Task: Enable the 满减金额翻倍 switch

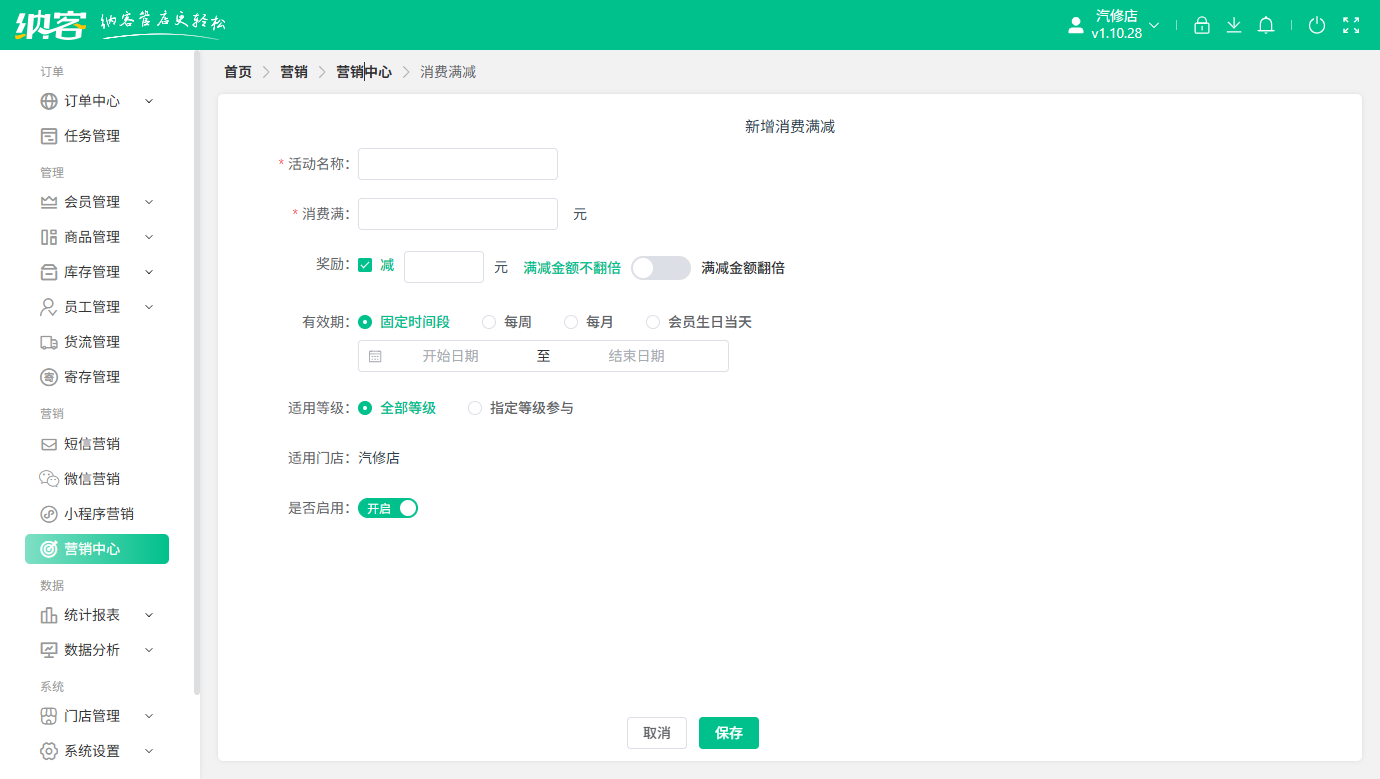Action: click(660, 267)
